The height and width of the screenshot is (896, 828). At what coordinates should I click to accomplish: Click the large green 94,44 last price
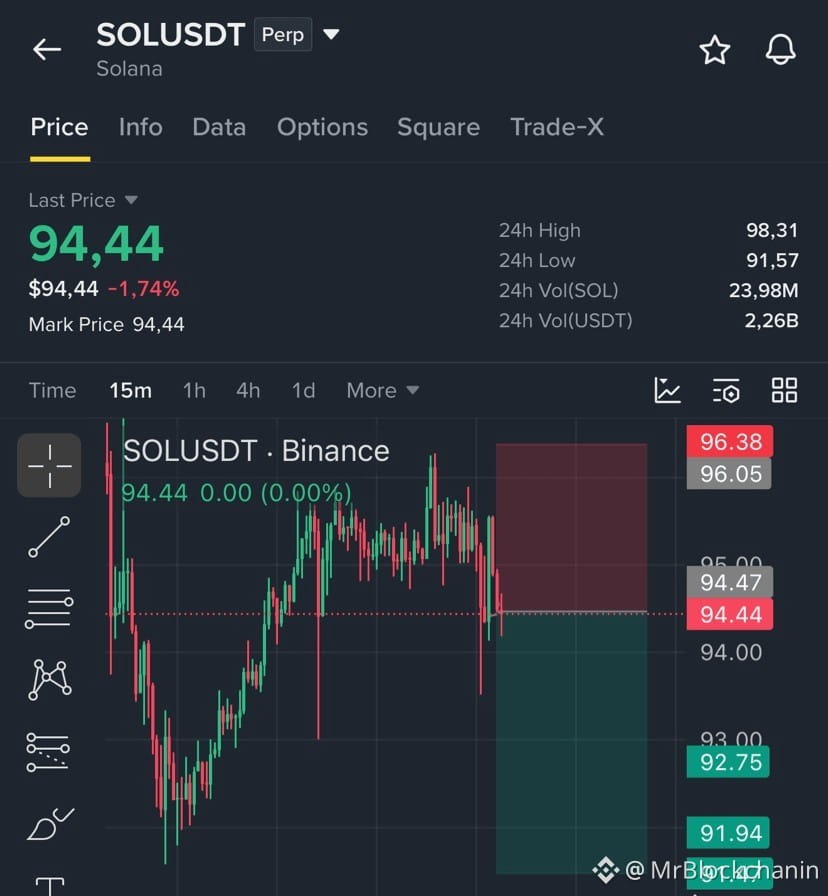click(97, 244)
